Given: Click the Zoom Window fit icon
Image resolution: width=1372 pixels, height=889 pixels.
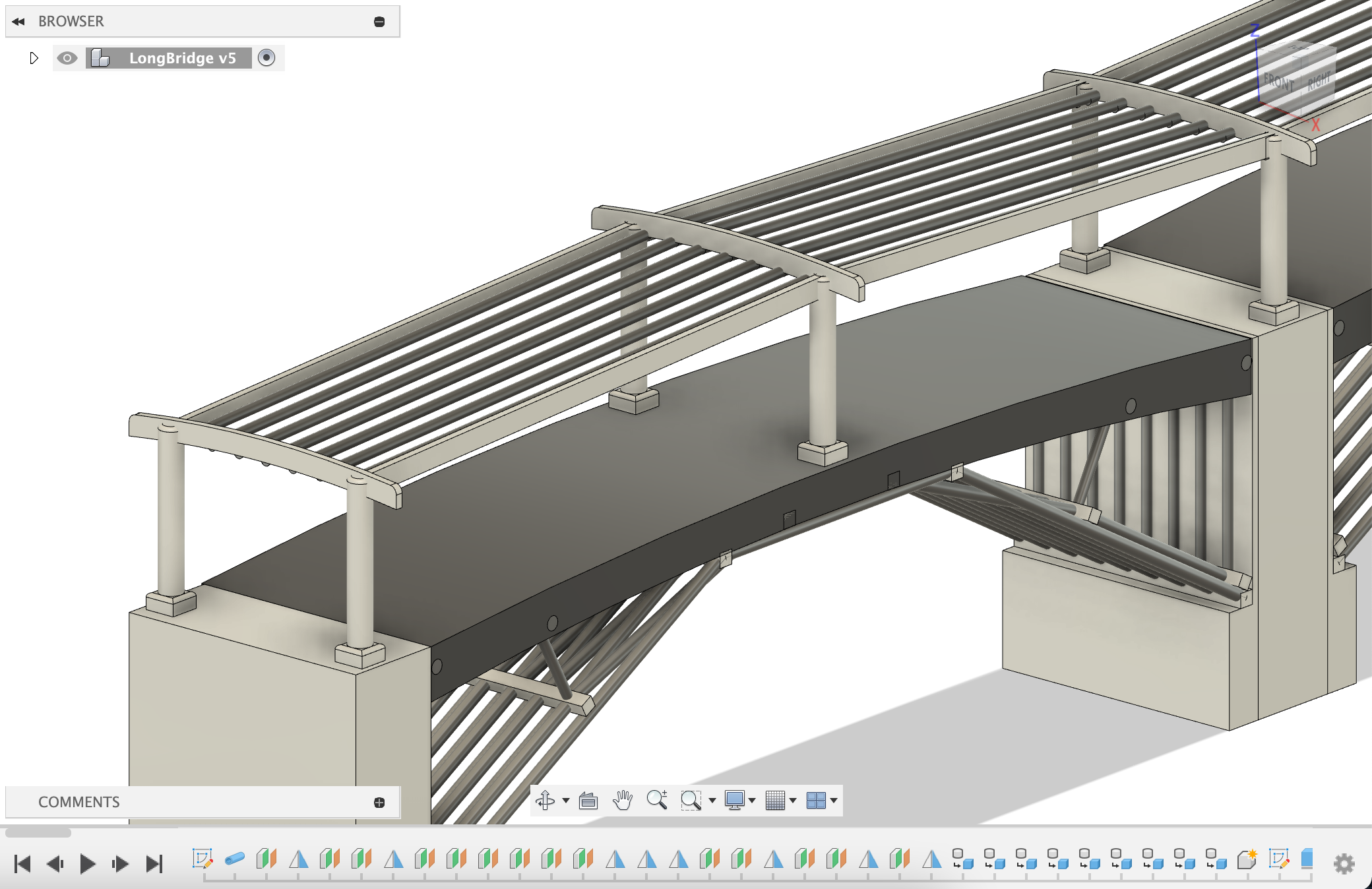Looking at the screenshot, I should (690, 800).
